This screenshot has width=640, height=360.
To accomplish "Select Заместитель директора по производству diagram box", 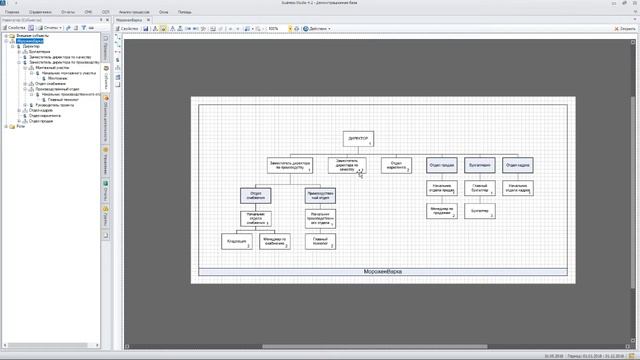I will click(x=290, y=165).
